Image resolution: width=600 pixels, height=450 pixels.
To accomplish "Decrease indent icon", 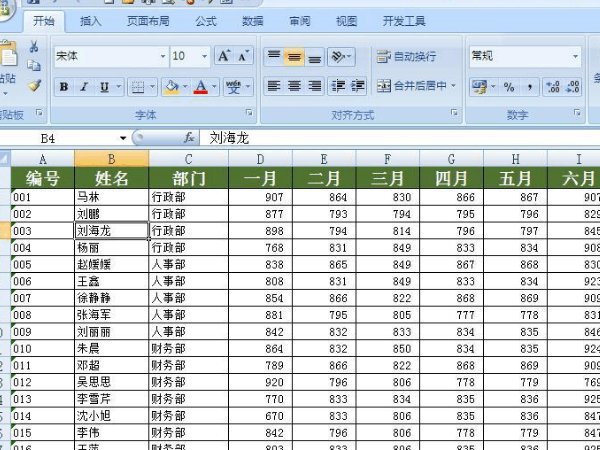I will tap(338, 86).
